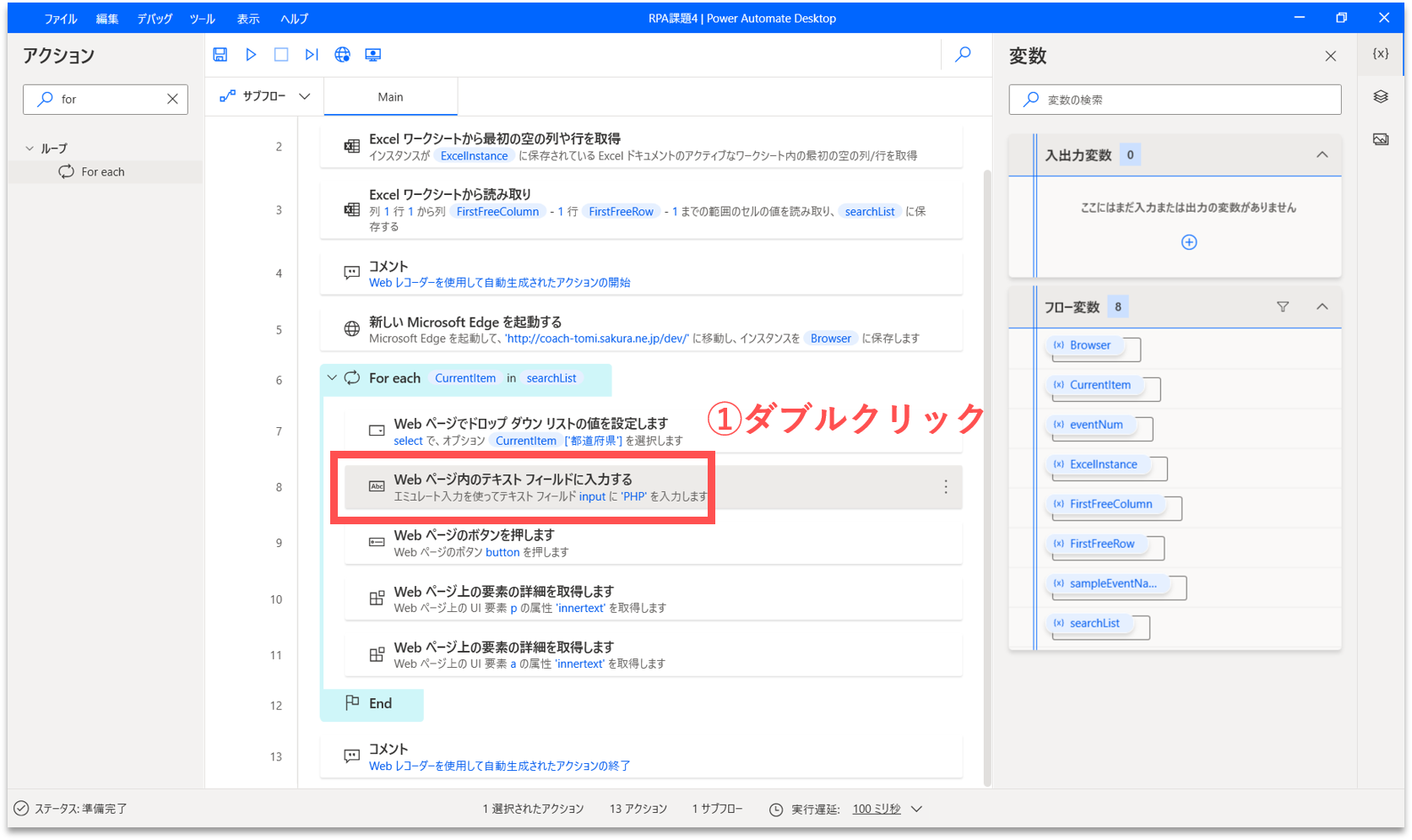The image size is (1412, 840).
Task: Run the flow with play icon
Action: [x=251, y=54]
